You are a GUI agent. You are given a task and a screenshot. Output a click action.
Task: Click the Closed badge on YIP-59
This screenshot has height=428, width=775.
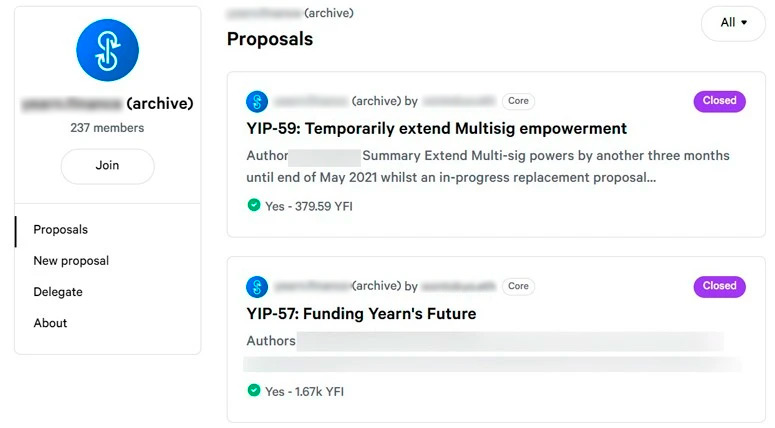[719, 101]
